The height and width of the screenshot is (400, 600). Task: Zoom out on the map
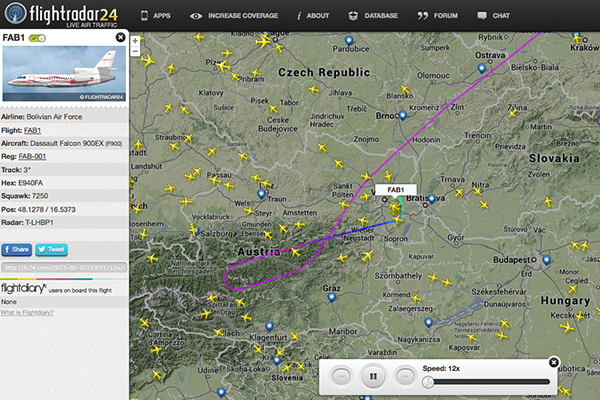coord(135,51)
